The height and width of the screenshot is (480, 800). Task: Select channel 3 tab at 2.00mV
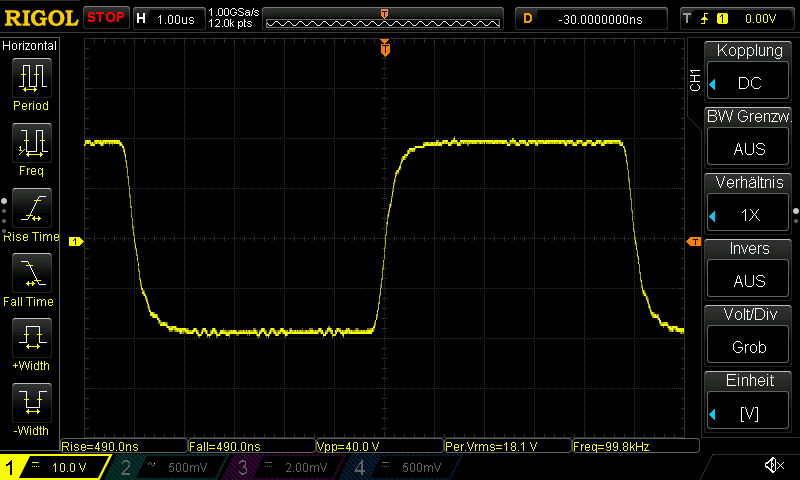(283, 467)
